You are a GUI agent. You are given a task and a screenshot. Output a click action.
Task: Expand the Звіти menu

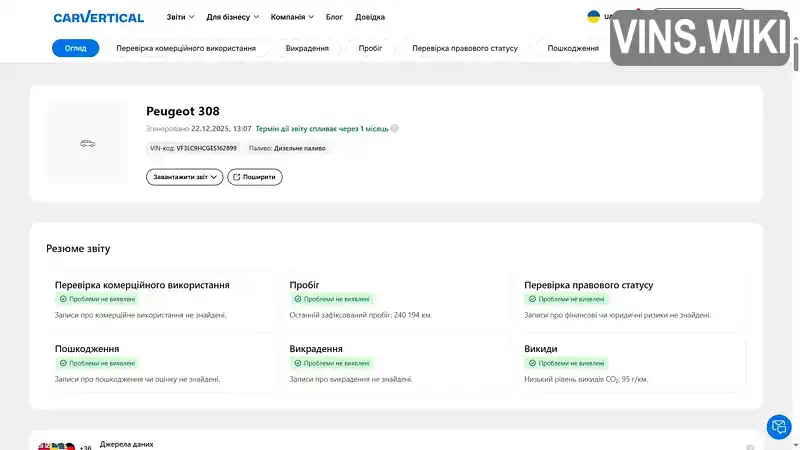(180, 17)
